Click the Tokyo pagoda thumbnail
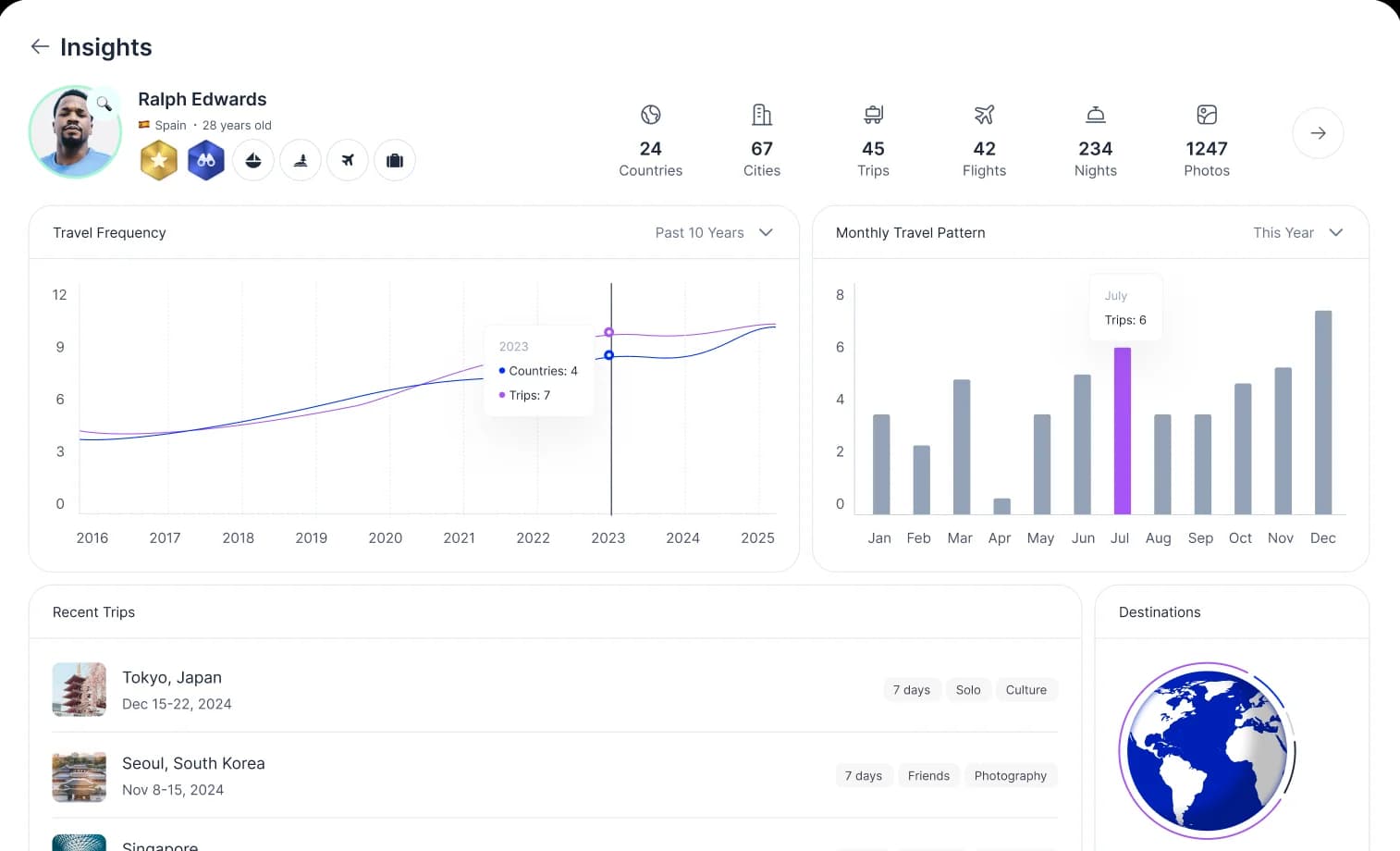The image size is (1400, 851). click(80, 689)
